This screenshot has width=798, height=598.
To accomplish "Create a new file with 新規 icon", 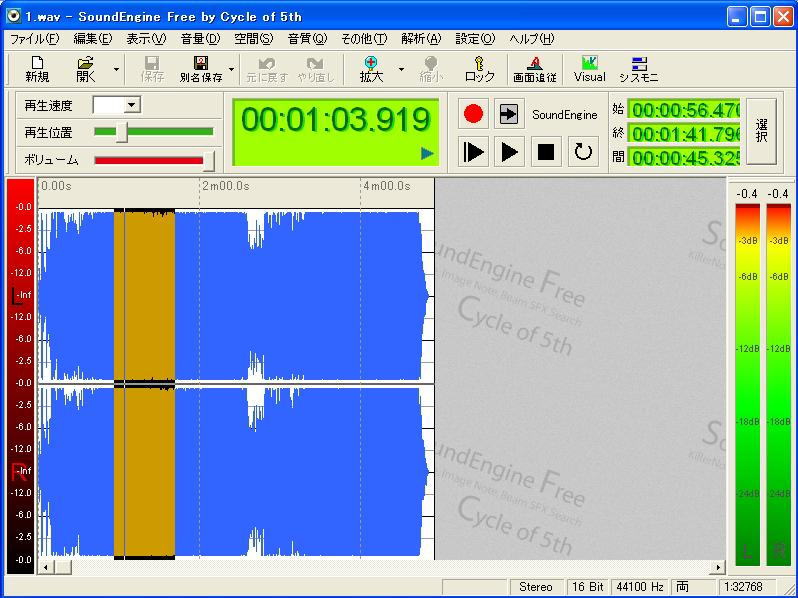I will (x=37, y=69).
